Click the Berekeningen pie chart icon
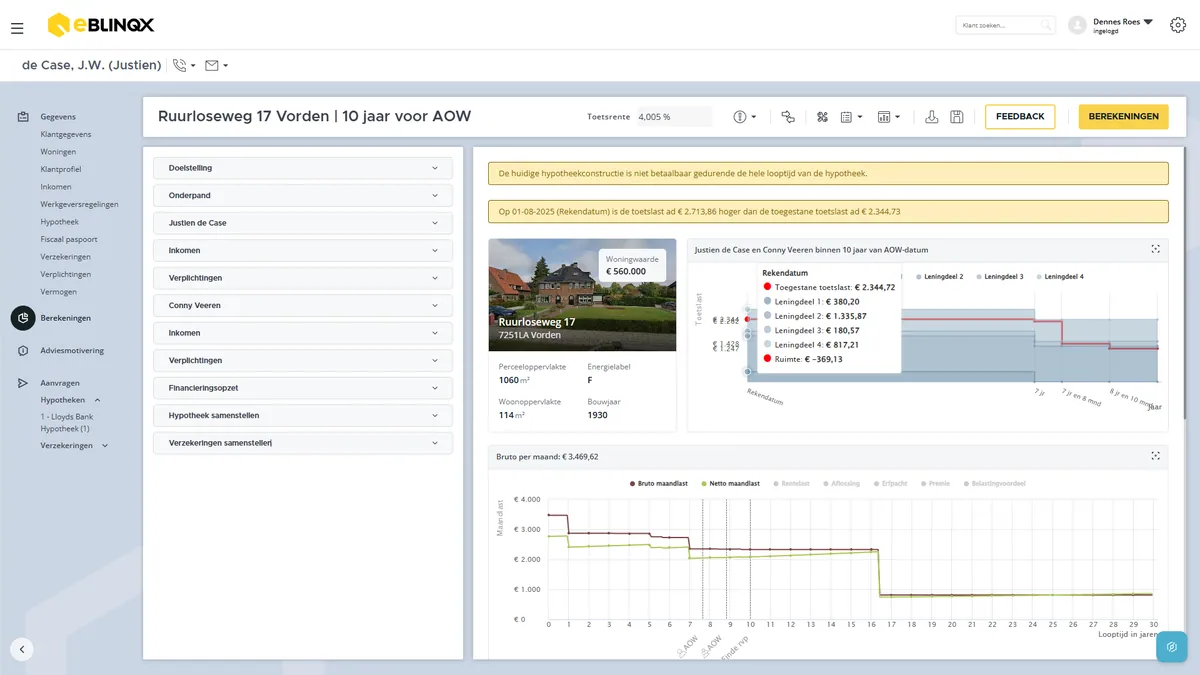 [23, 318]
